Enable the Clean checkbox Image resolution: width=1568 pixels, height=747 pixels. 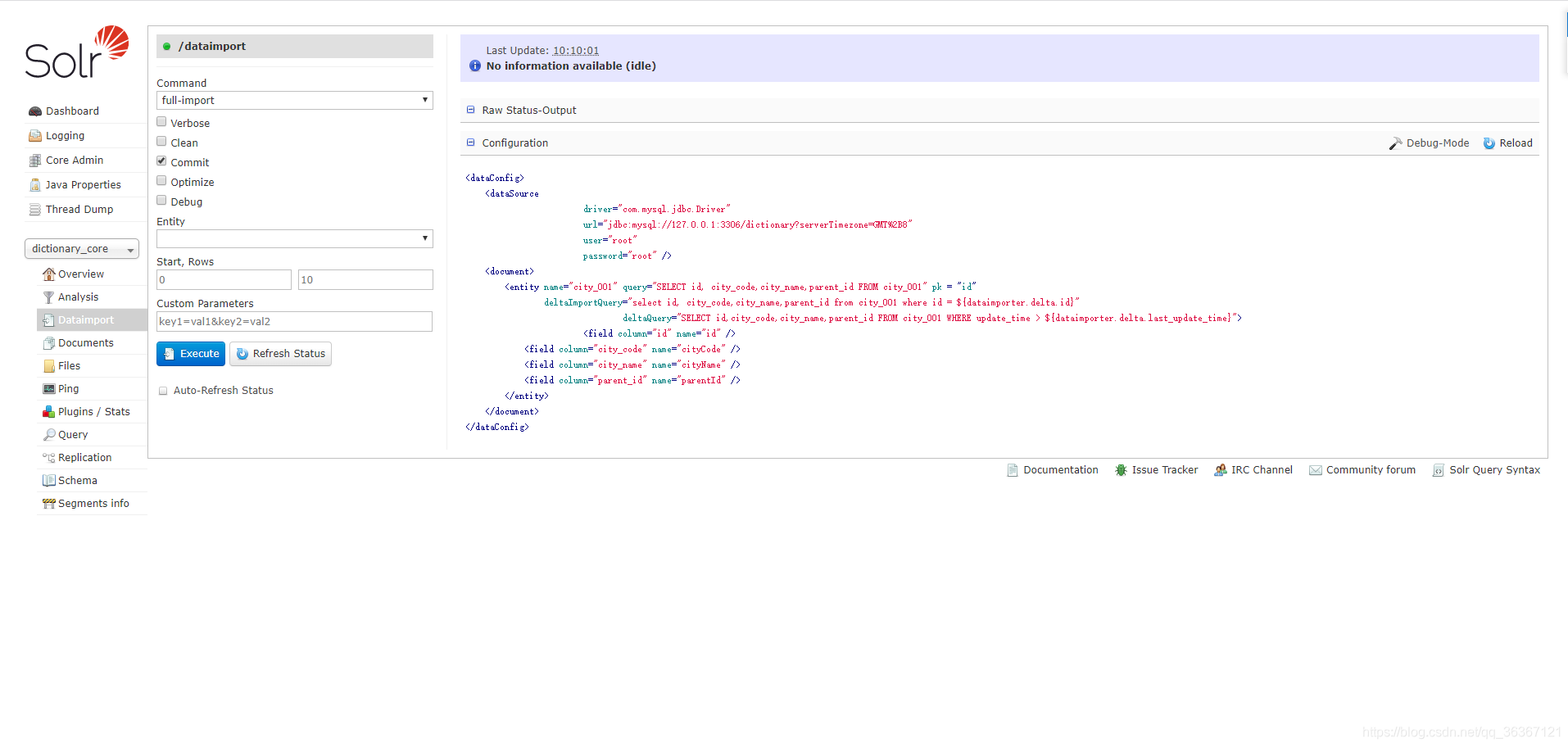[161, 142]
